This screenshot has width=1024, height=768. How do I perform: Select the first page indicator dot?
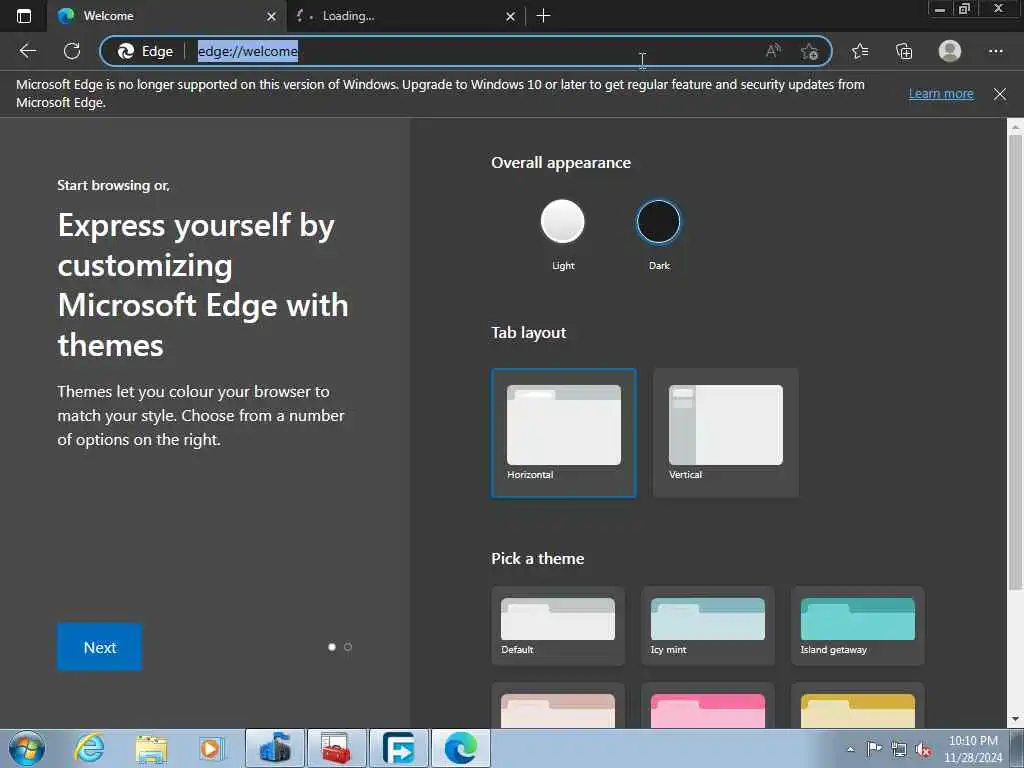coord(332,647)
